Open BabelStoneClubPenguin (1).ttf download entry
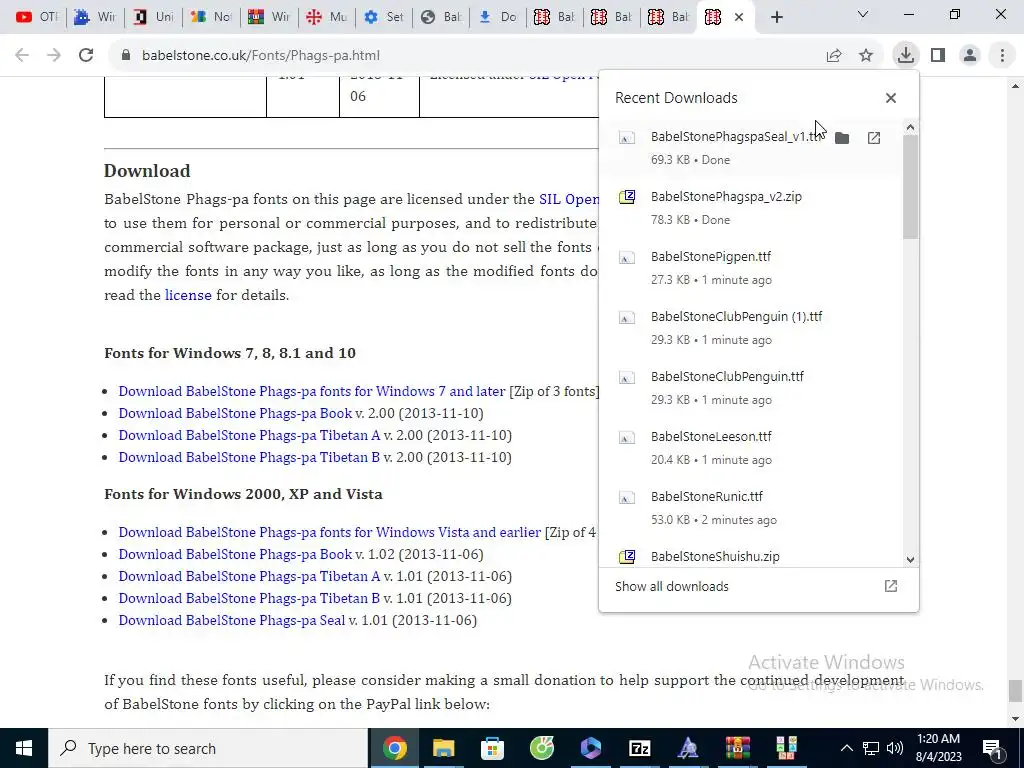 pos(751,328)
